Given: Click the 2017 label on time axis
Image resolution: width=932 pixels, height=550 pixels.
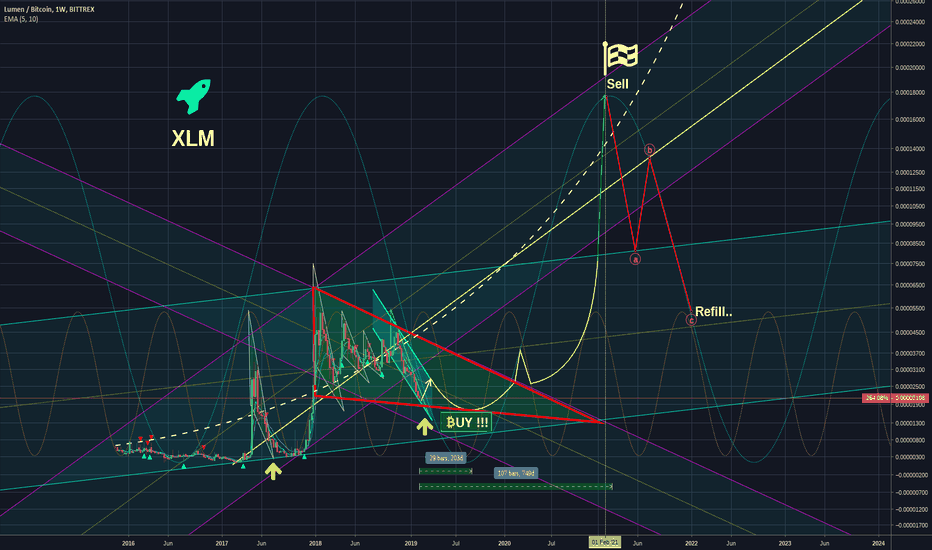Looking at the screenshot, I should [222, 543].
